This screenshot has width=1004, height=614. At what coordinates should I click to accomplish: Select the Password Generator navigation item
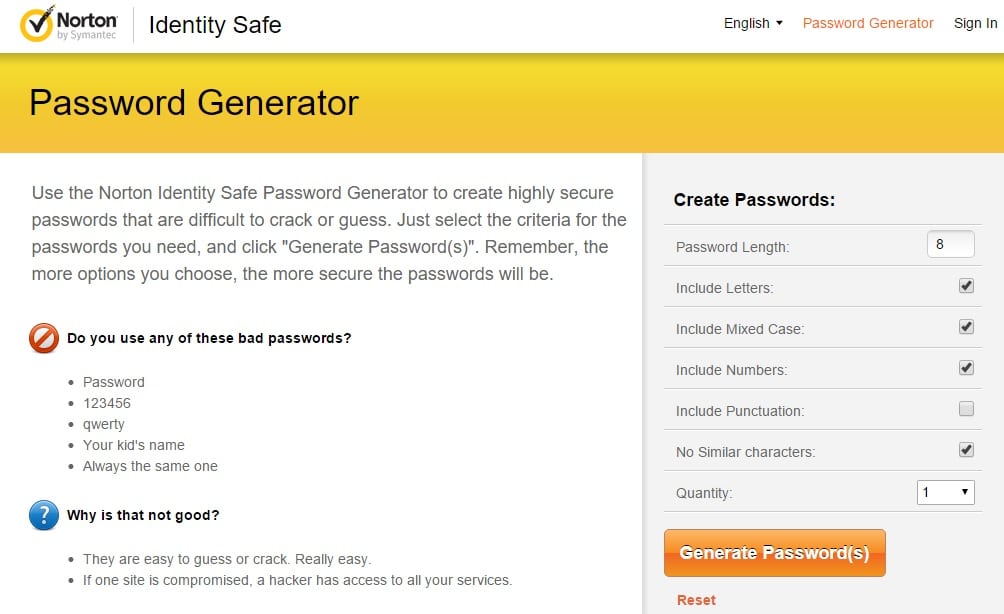tap(867, 23)
